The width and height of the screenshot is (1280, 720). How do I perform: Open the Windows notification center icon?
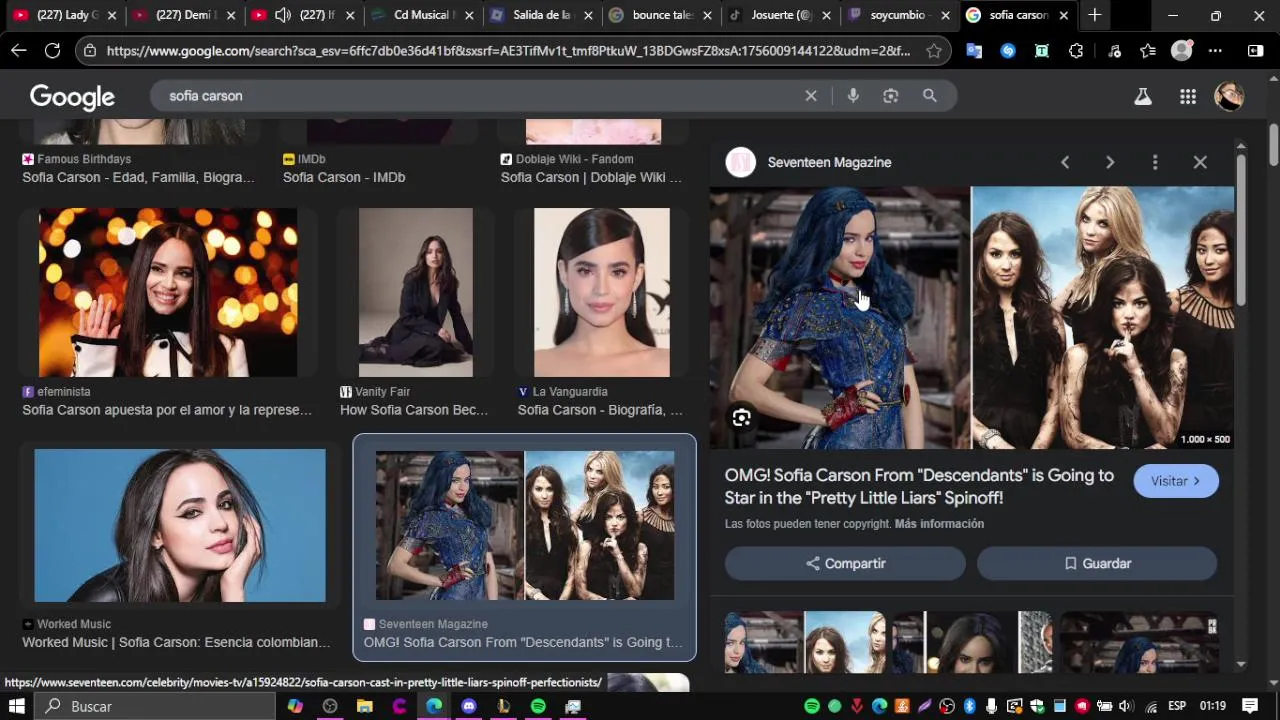tap(1250, 706)
